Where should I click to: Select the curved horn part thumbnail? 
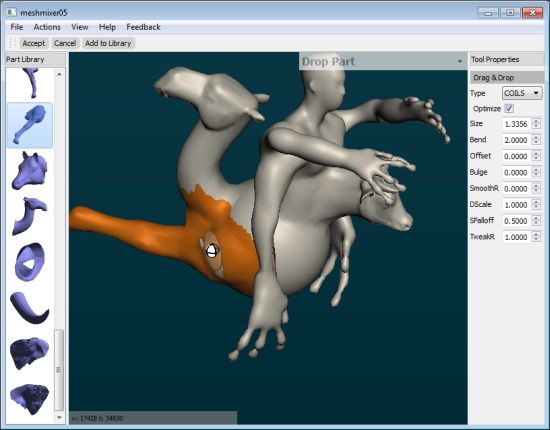coord(29,308)
